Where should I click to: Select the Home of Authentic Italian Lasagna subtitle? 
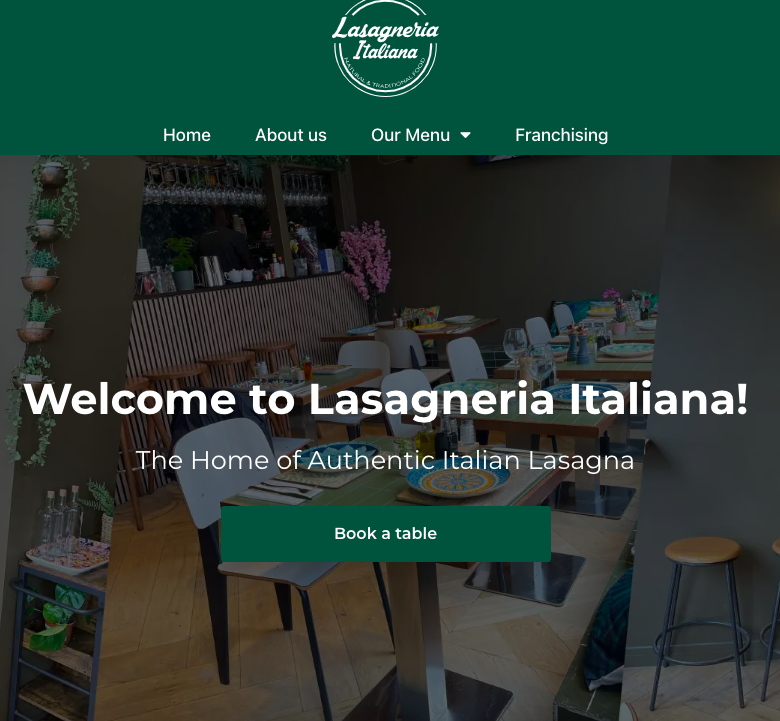pos(385,460)
